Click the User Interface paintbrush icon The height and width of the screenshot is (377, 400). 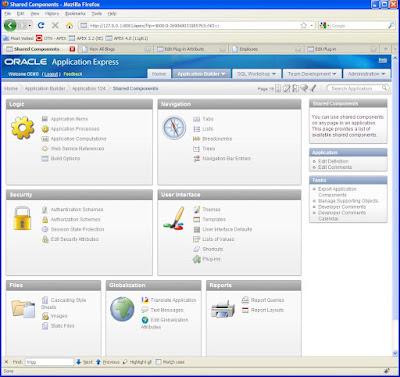174,218
